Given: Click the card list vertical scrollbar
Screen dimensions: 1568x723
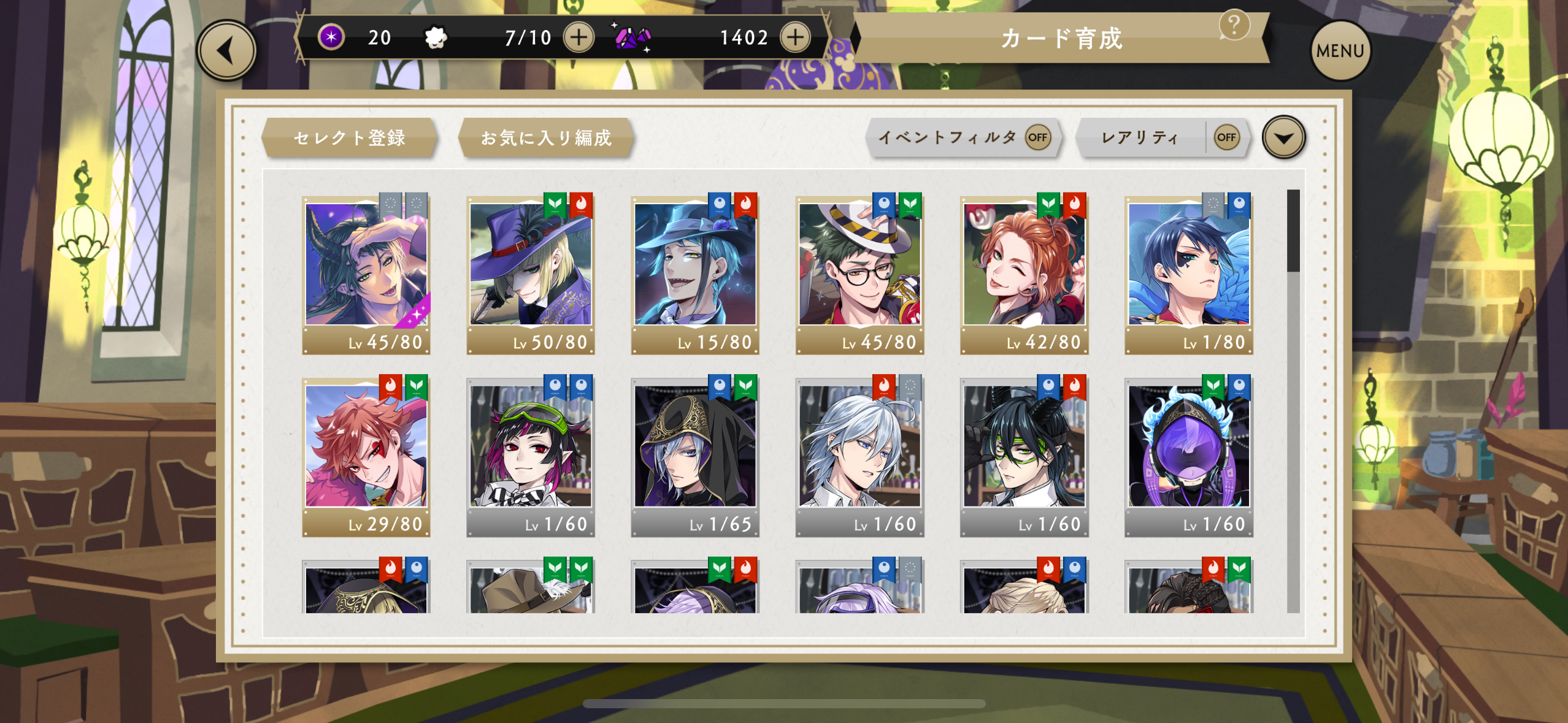Looking at the screenshot, I should [x=1293, y=401].
